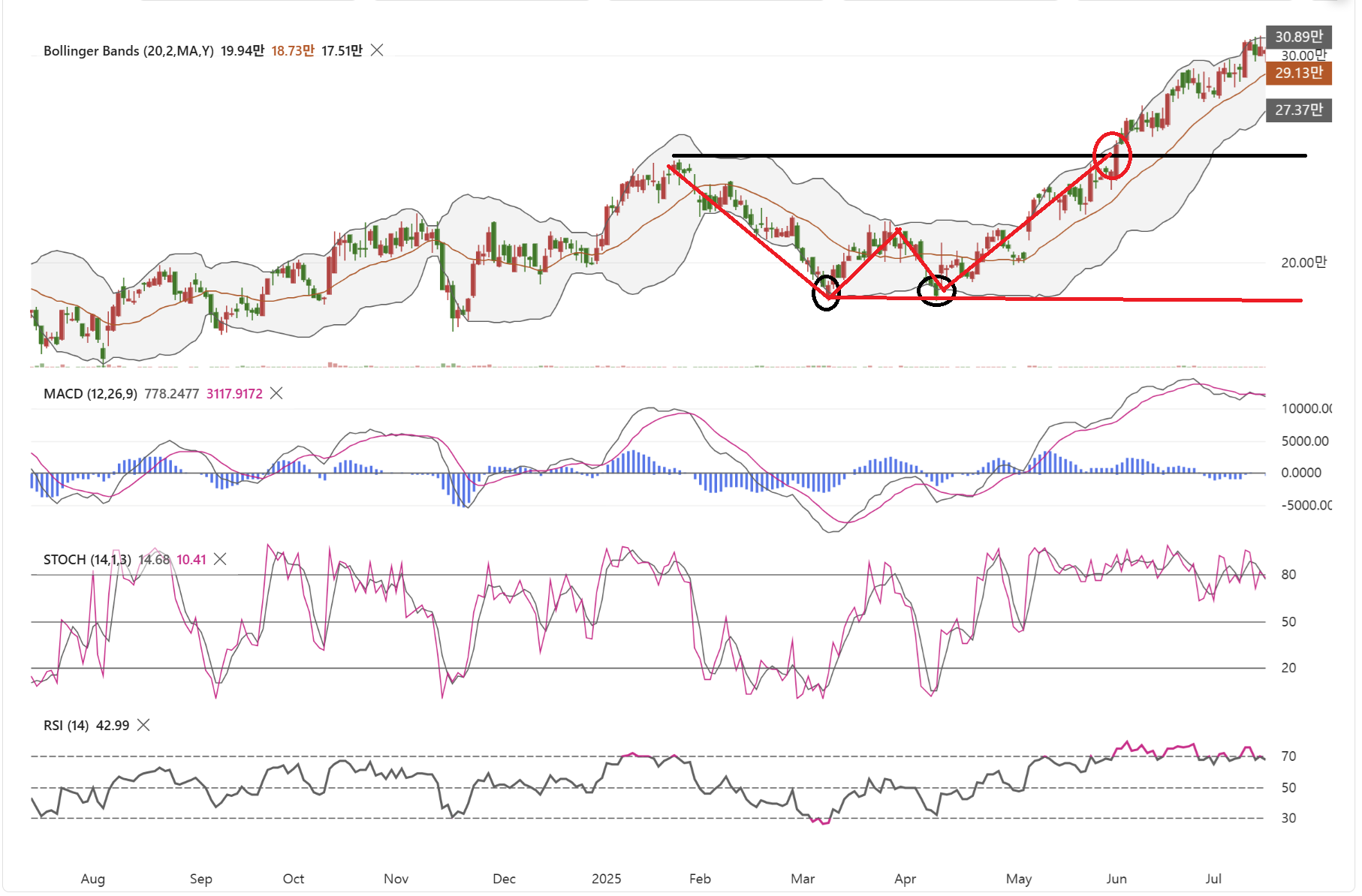
Task: Click the lower band value 17.51만
Action: [x=342, y=50]
